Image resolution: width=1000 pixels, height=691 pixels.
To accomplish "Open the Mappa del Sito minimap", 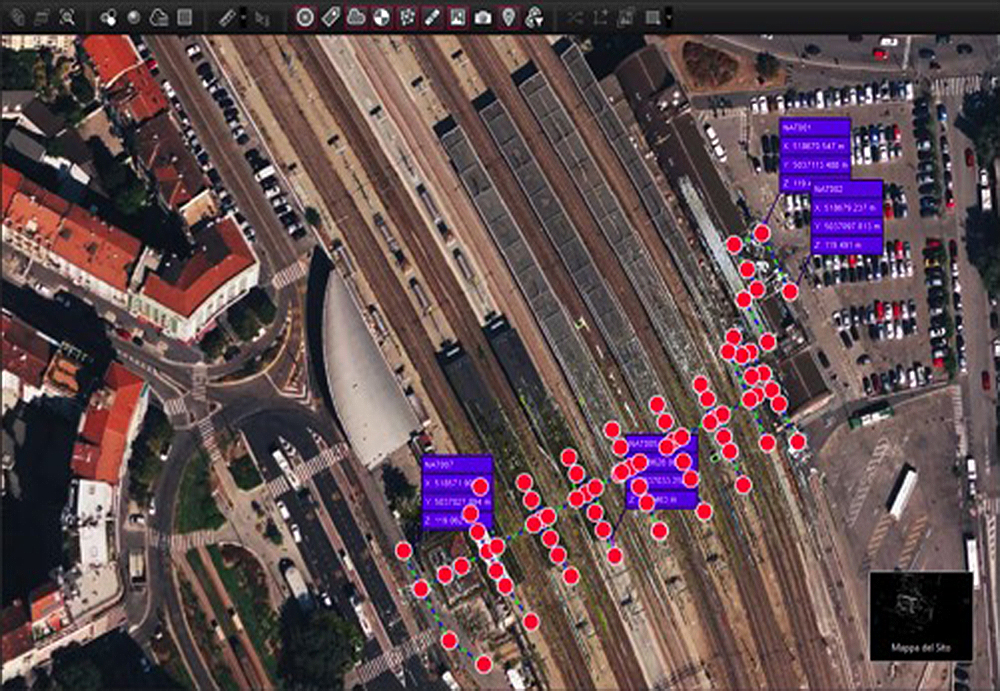I will pos(920,617).
